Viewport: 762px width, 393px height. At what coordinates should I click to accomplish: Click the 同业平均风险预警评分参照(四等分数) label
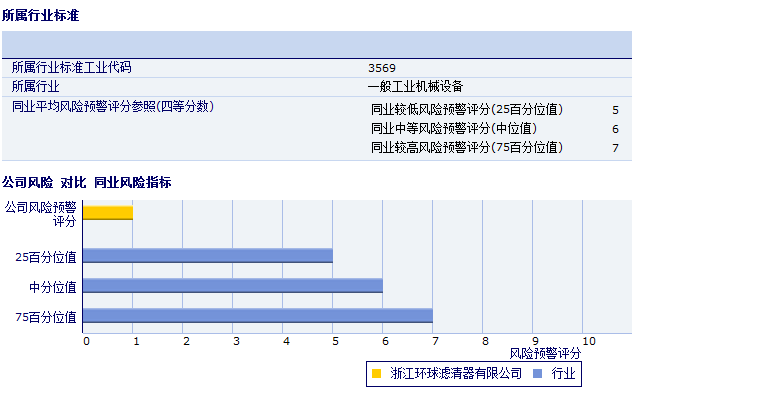tap(113, 106)
